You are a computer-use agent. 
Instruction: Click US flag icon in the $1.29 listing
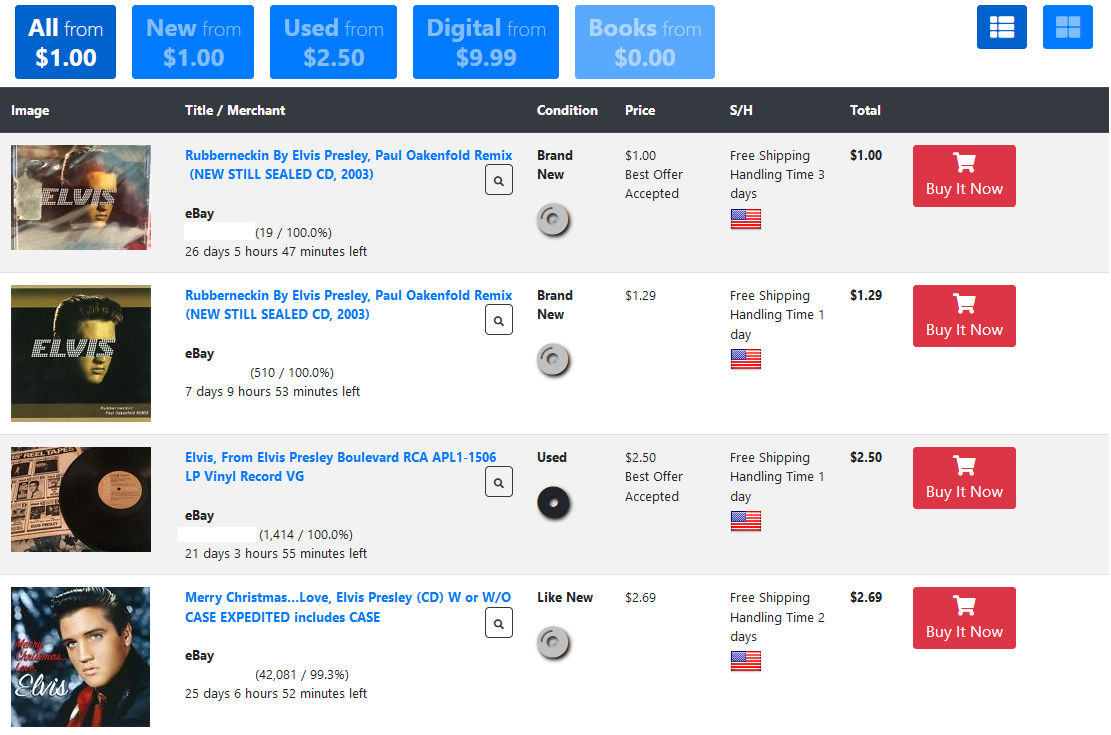pos(745,359)
